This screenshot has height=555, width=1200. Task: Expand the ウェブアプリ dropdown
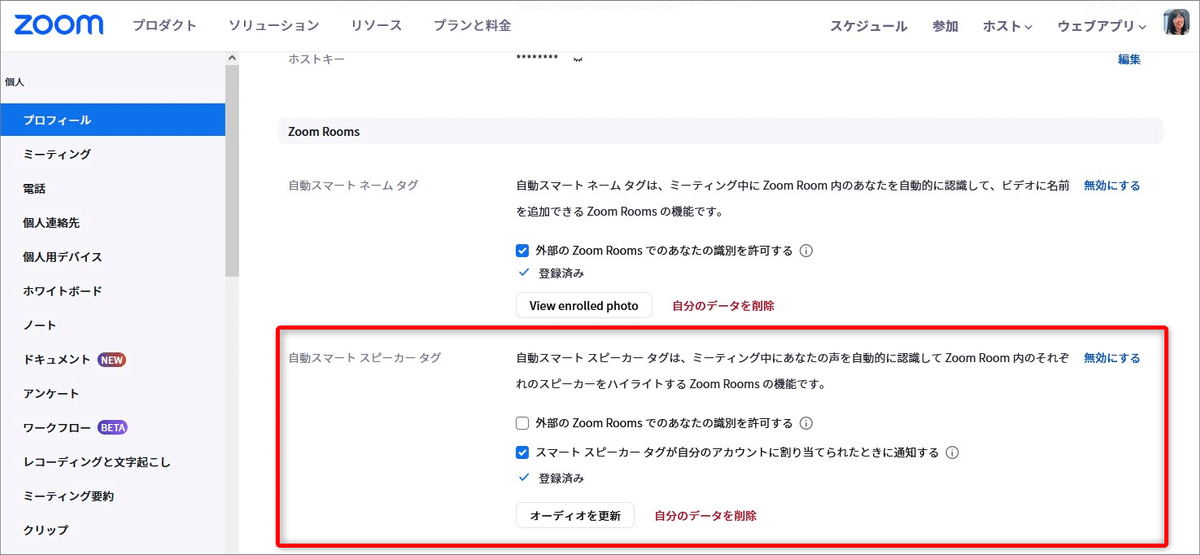pos(1102,26)
